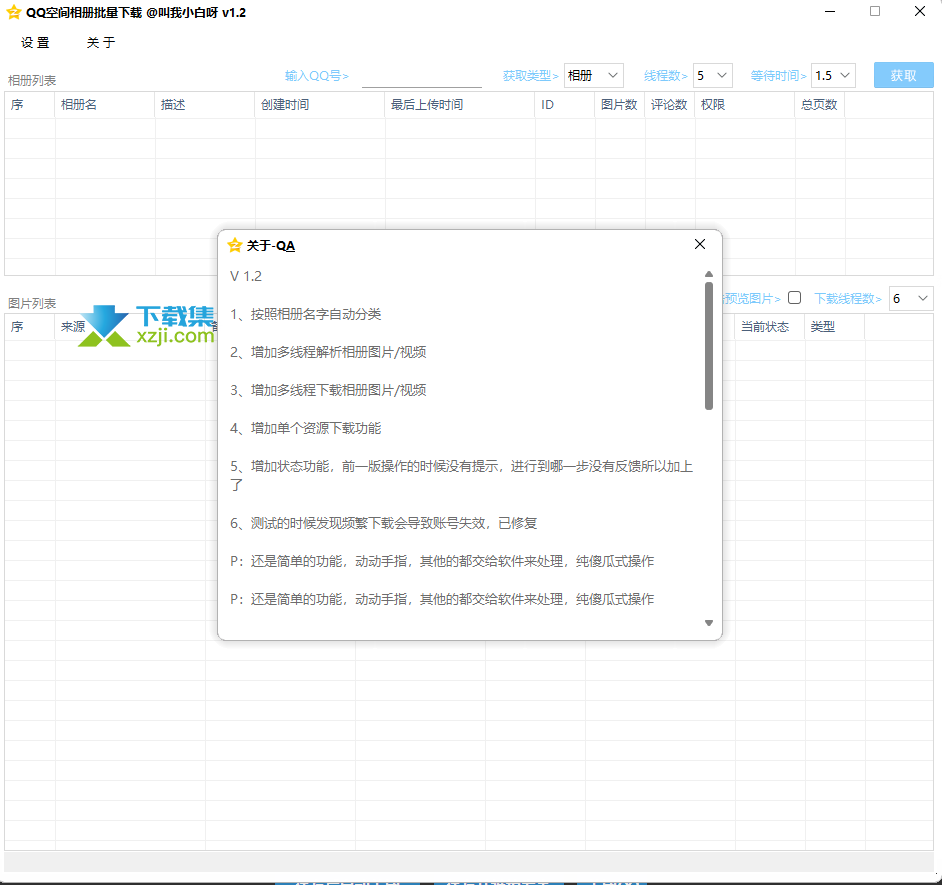Click the 获取类型> label
Screen dimensions: 942x885
[530, 76]
